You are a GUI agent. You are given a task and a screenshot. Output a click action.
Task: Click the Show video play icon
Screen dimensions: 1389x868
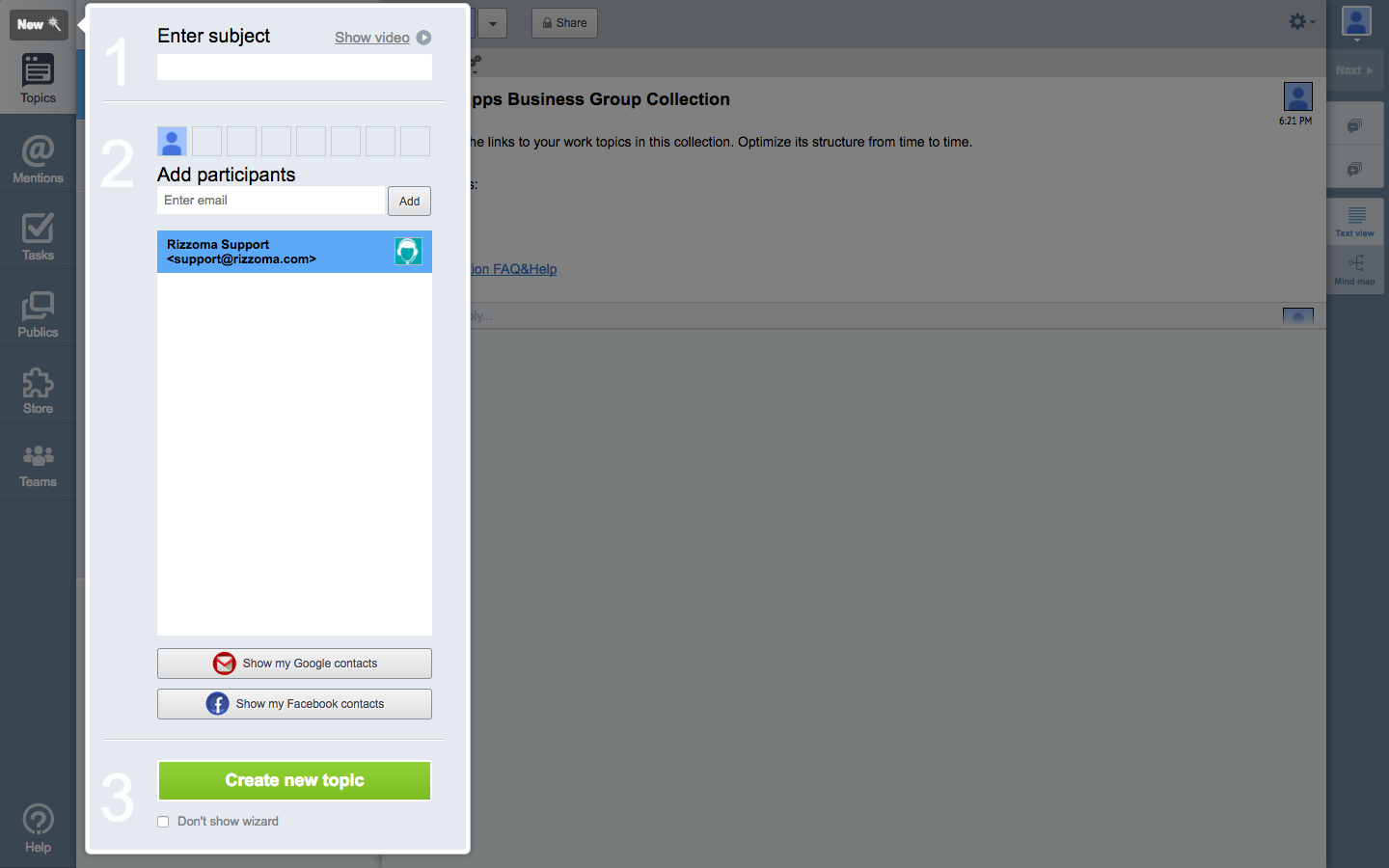[423, 38]
